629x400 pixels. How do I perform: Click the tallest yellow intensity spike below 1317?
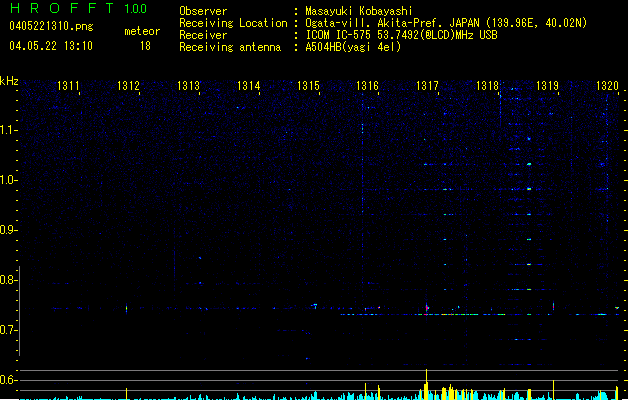[x=426, y=384]
